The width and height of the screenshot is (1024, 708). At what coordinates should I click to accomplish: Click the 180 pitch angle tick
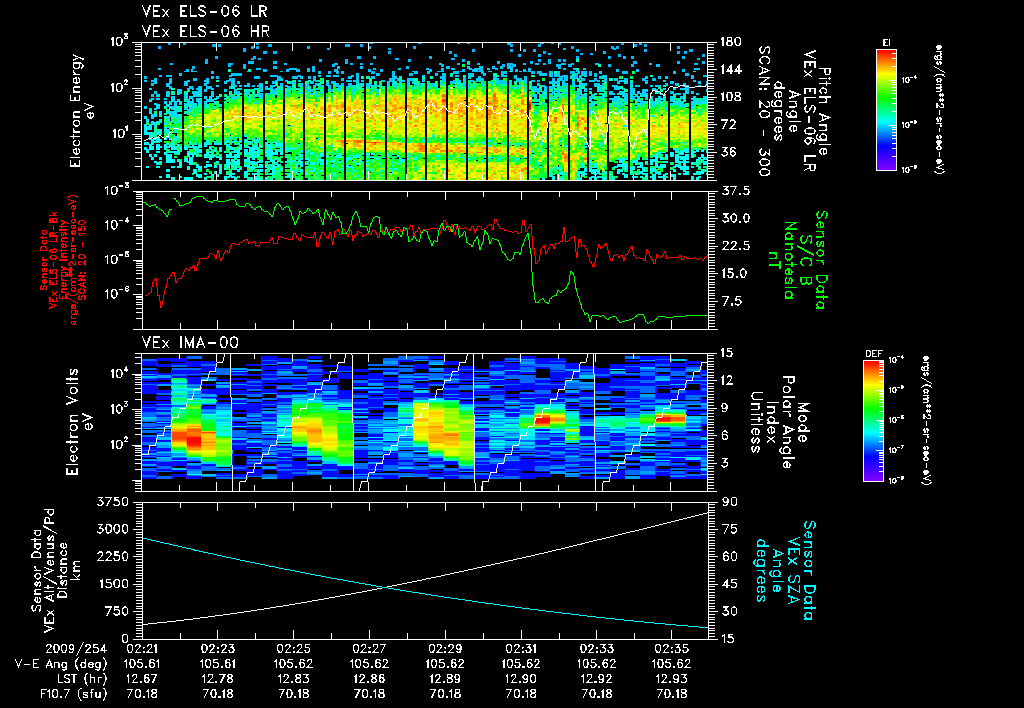[x=730, y=42]
